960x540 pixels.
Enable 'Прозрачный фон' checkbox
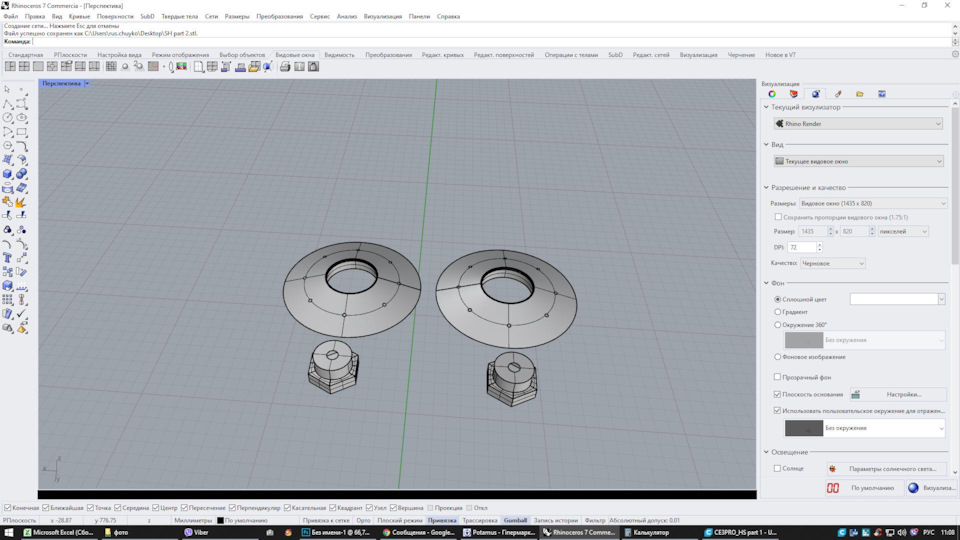pyautogui.click(x=778, y=377)
